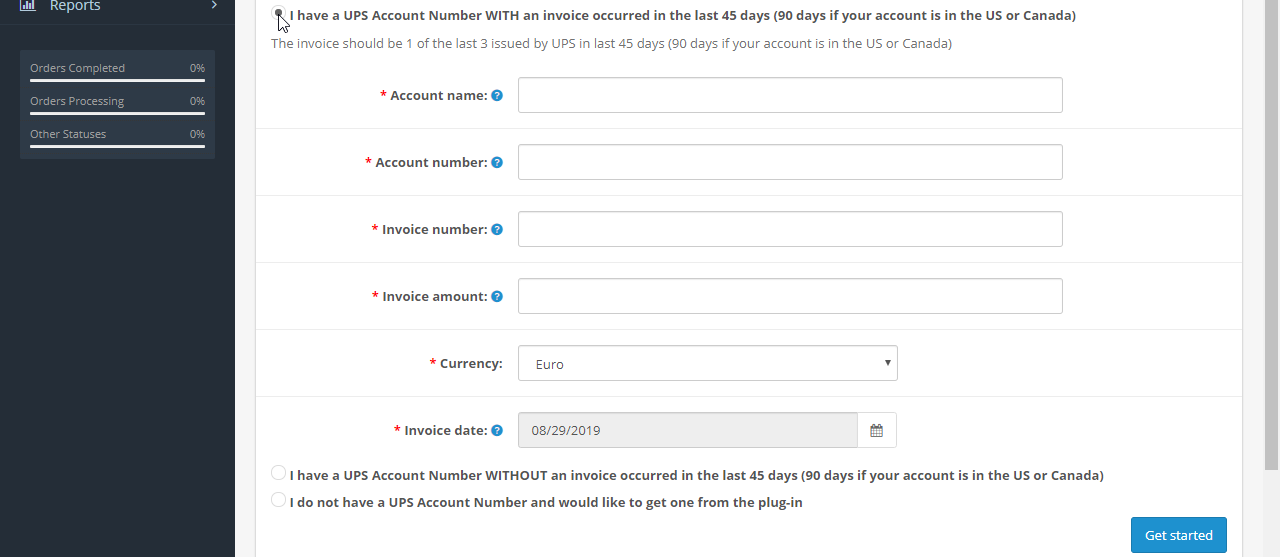Click the Invoice amount help icon
The width and height of the screenshot is (1280, 557).
click(497, 297)
